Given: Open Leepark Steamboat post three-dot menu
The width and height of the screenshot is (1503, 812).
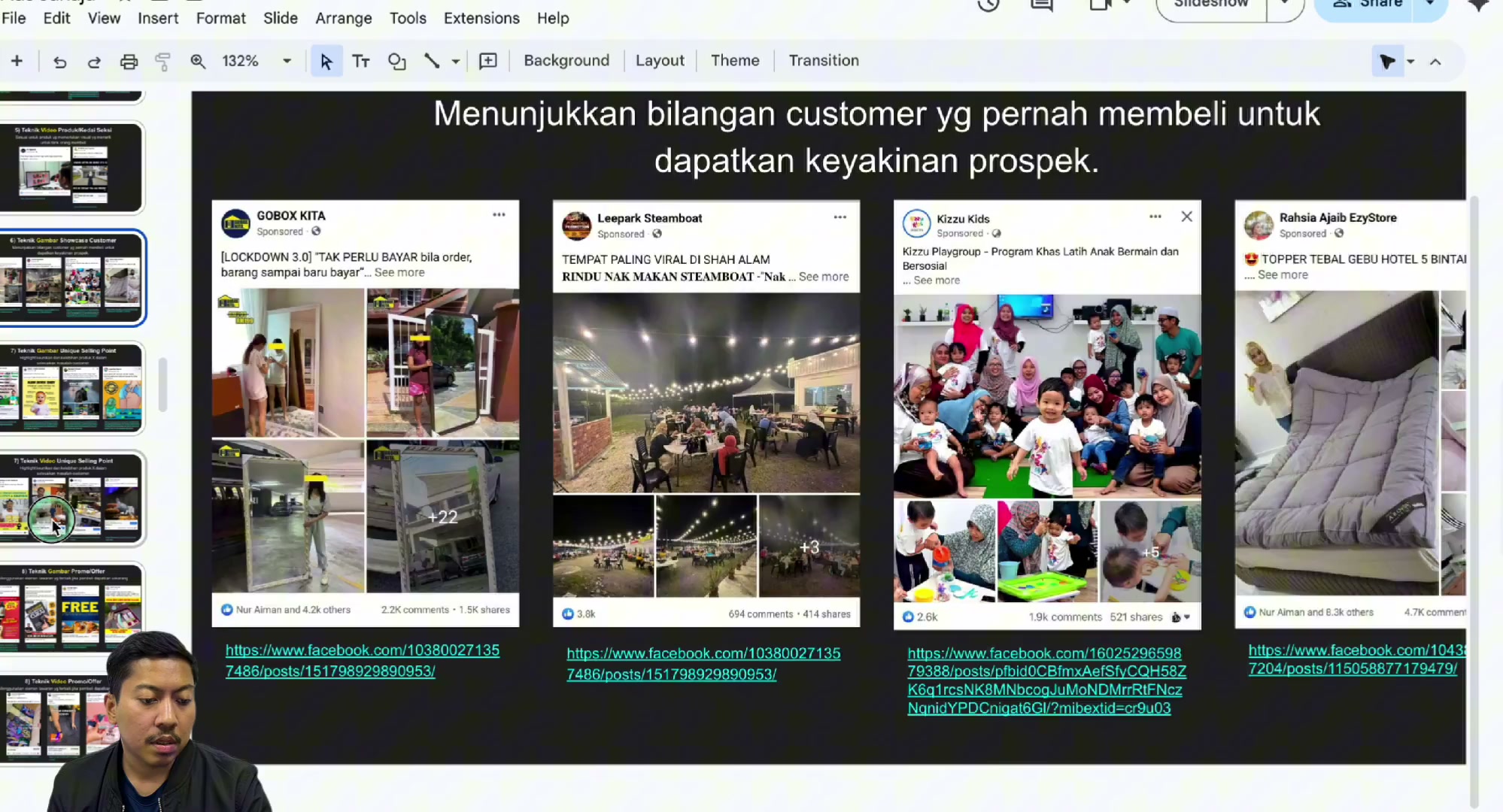Looking at the screenshot, I should pos(840,217).
